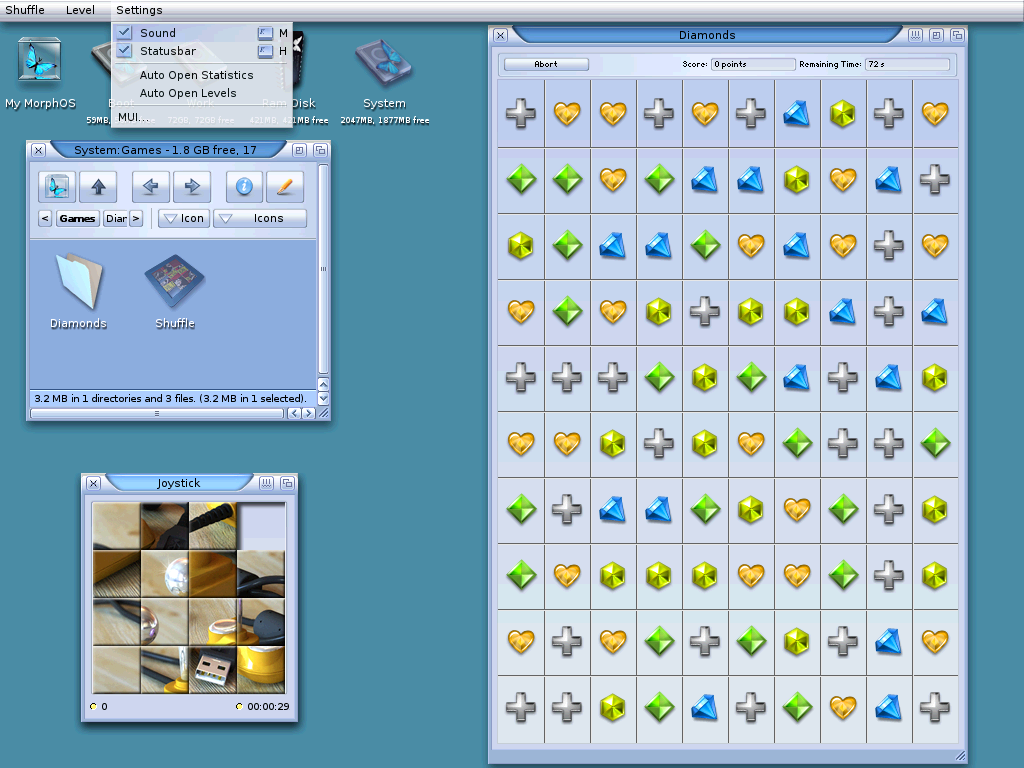Move the USB plug tile in Joystick puzzle
This screenshot has width=1024, height=768.
[x=212, y=669]
